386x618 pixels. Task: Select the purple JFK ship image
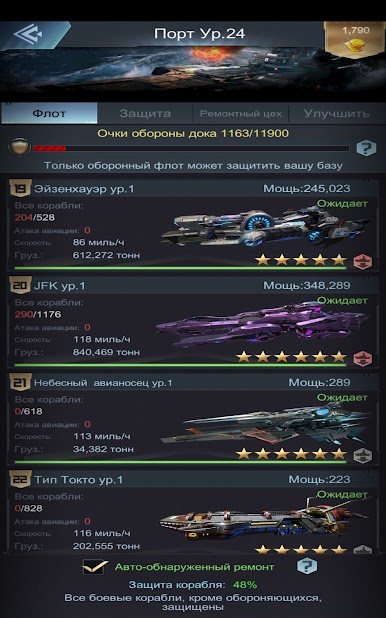click(x=261, y=324)
